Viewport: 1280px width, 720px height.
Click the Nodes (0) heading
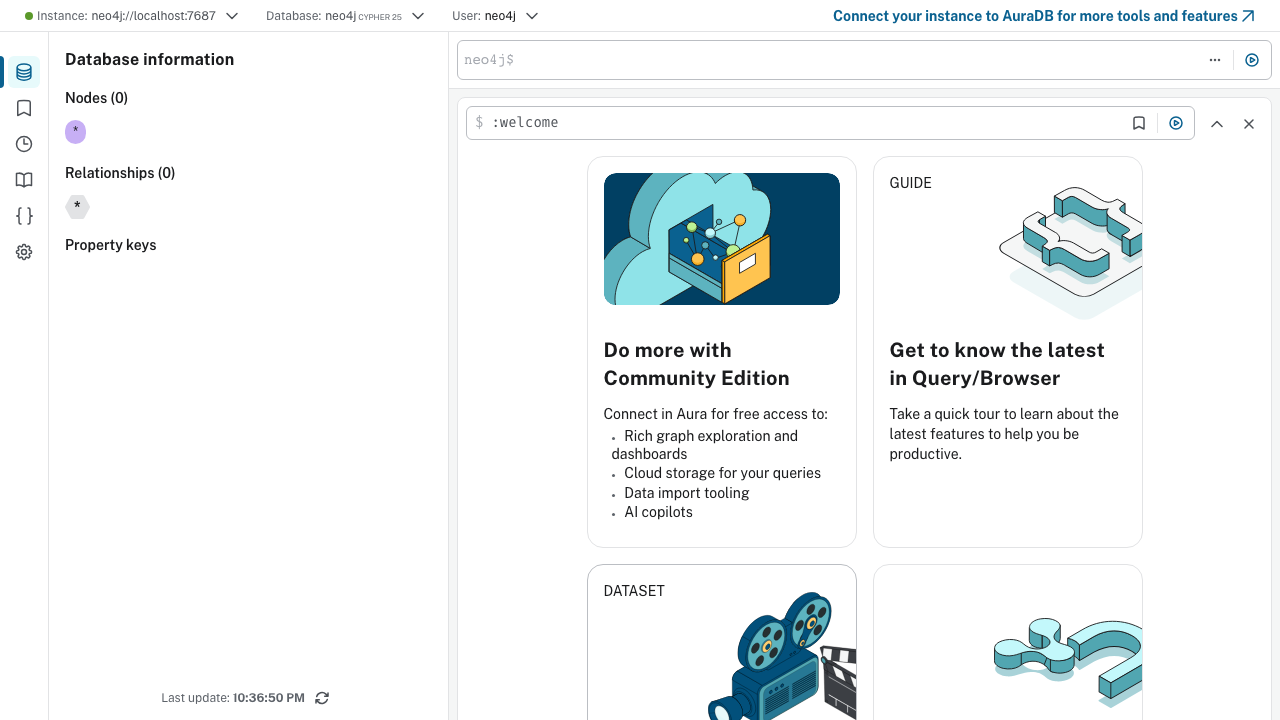pos(96,98)
